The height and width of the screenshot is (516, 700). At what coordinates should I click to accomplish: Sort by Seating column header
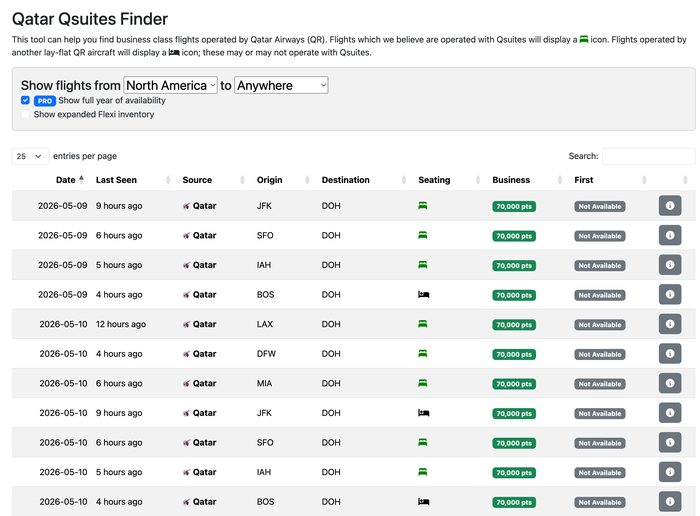click(434, 180)
